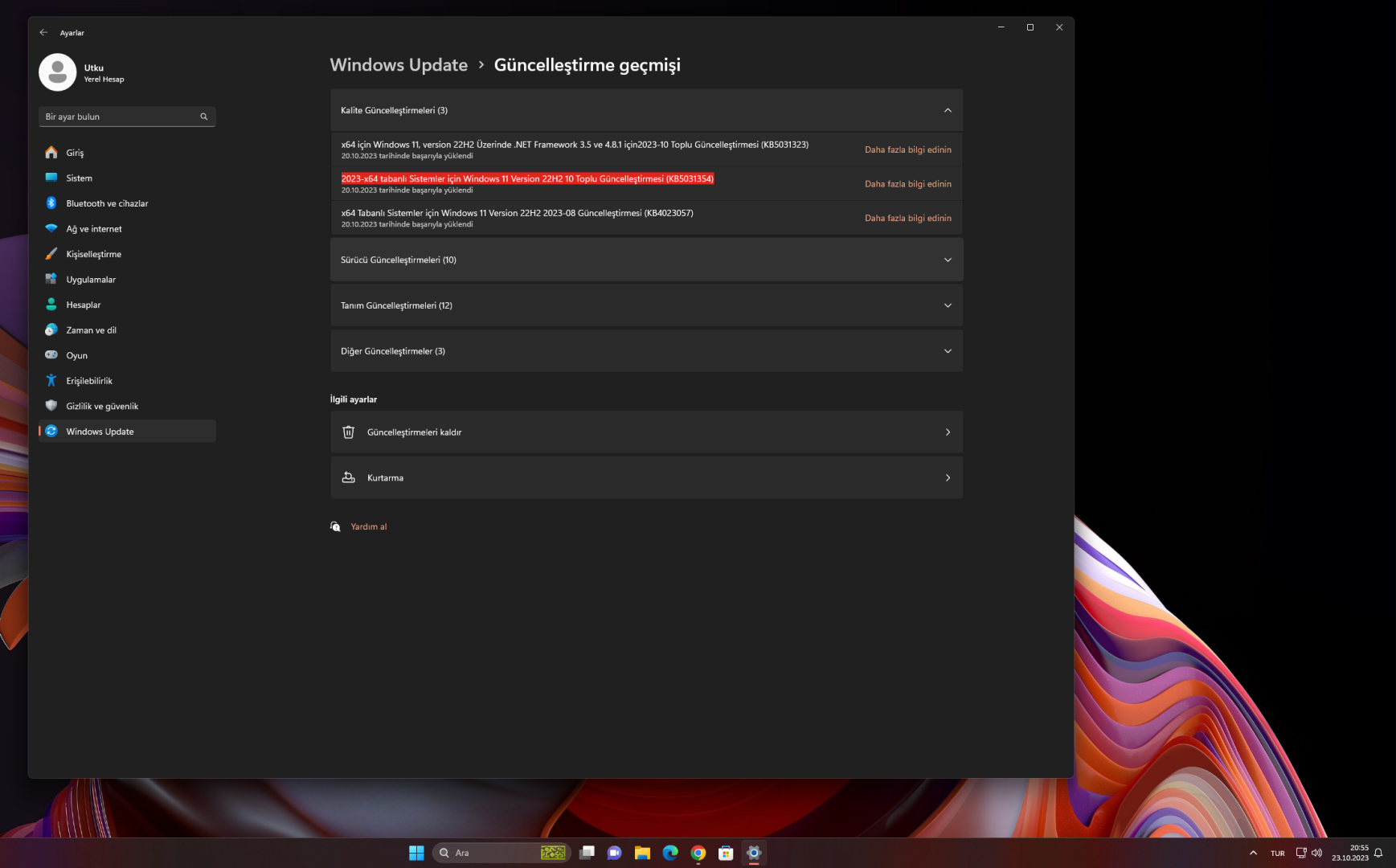Click the İlgili ayarlar section heading

point(354,399)
